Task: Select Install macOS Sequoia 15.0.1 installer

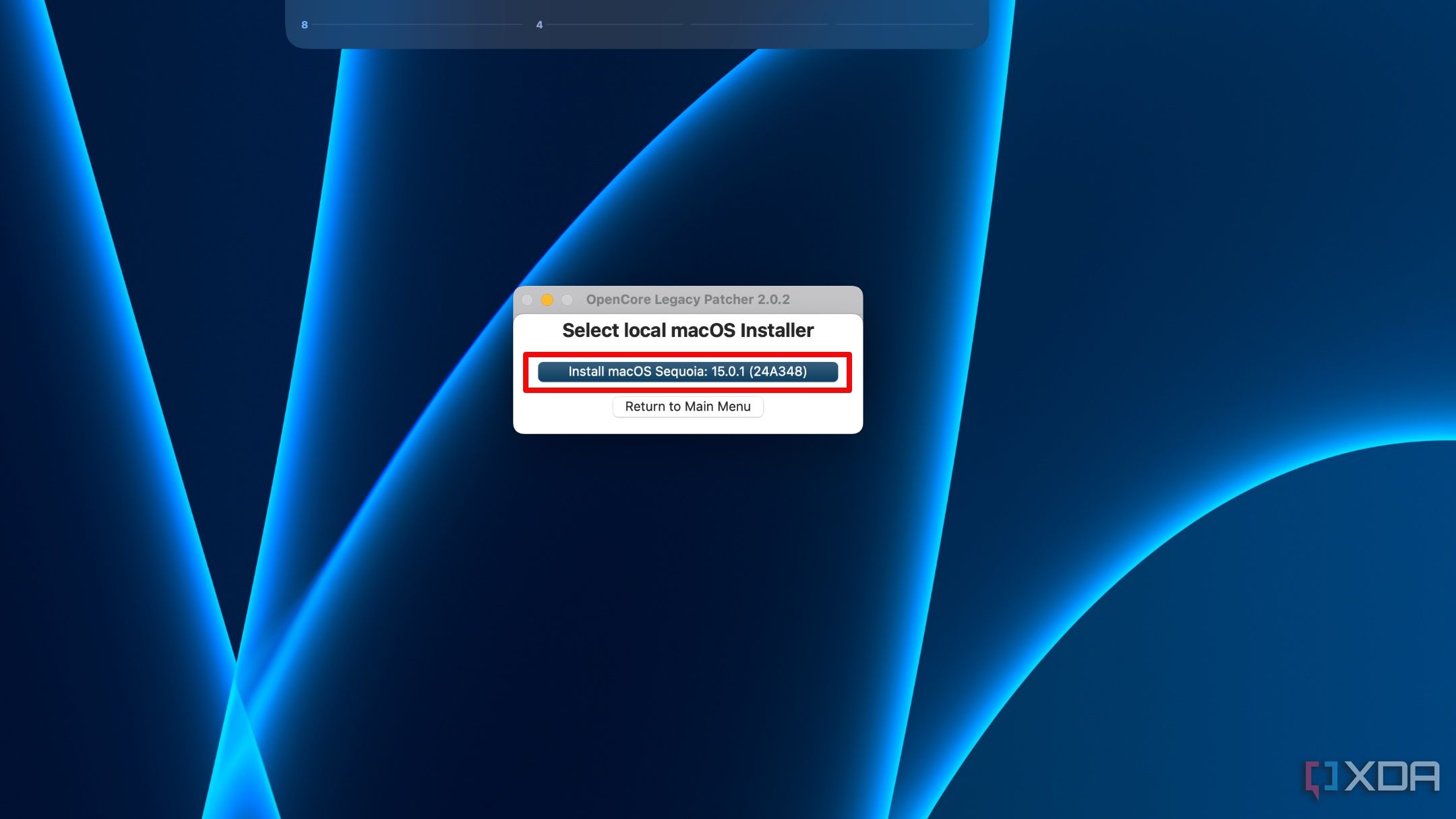Action: 688,371
